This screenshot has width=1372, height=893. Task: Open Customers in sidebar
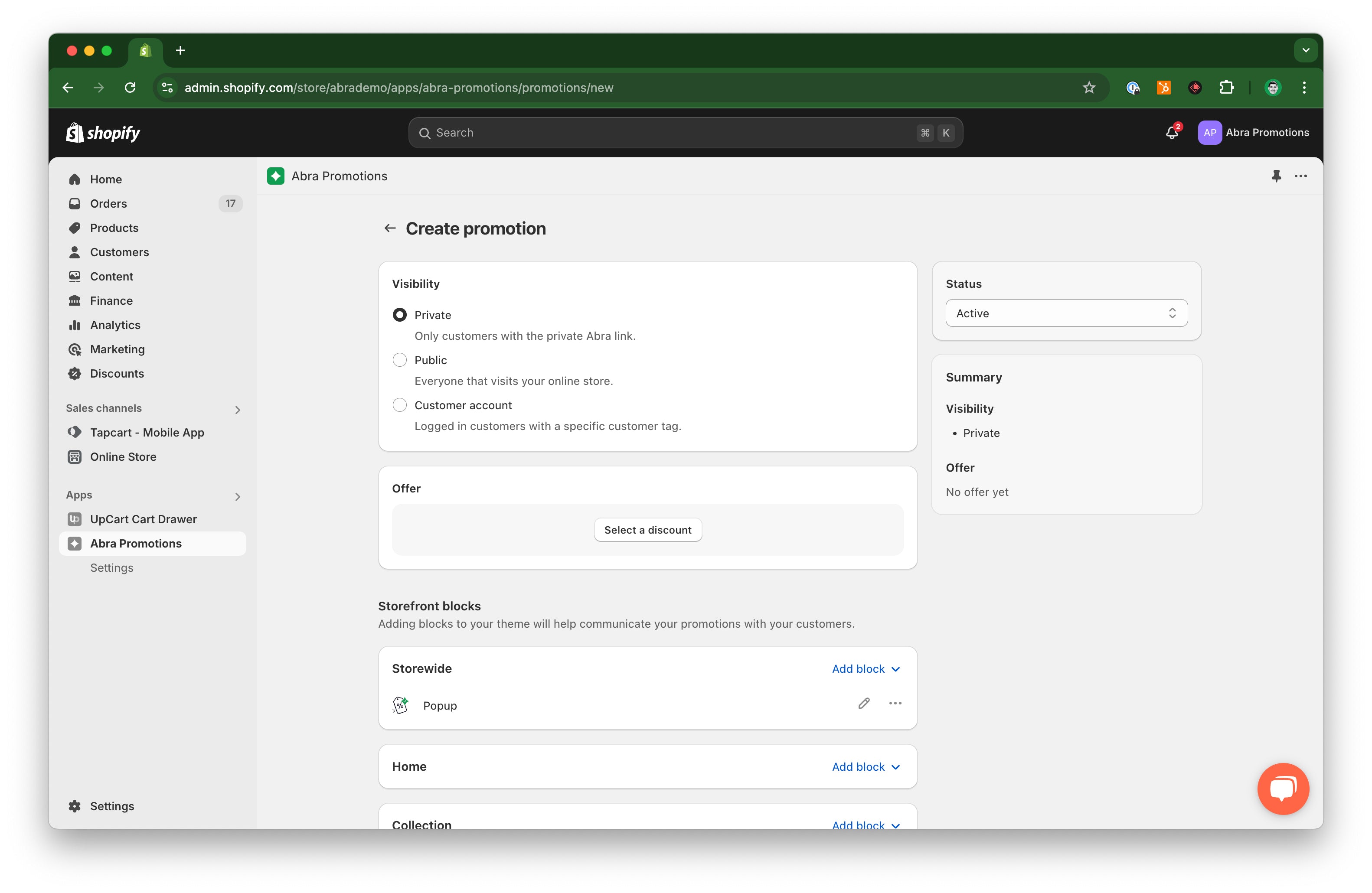(152, 252)
